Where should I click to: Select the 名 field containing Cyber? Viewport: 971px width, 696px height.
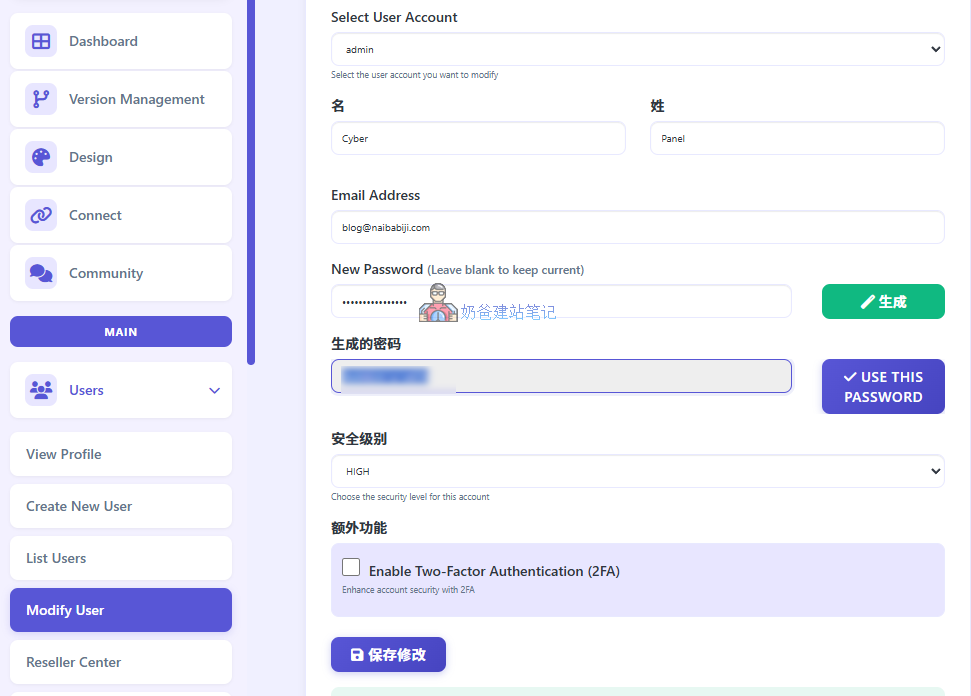(x=478, y=138)
